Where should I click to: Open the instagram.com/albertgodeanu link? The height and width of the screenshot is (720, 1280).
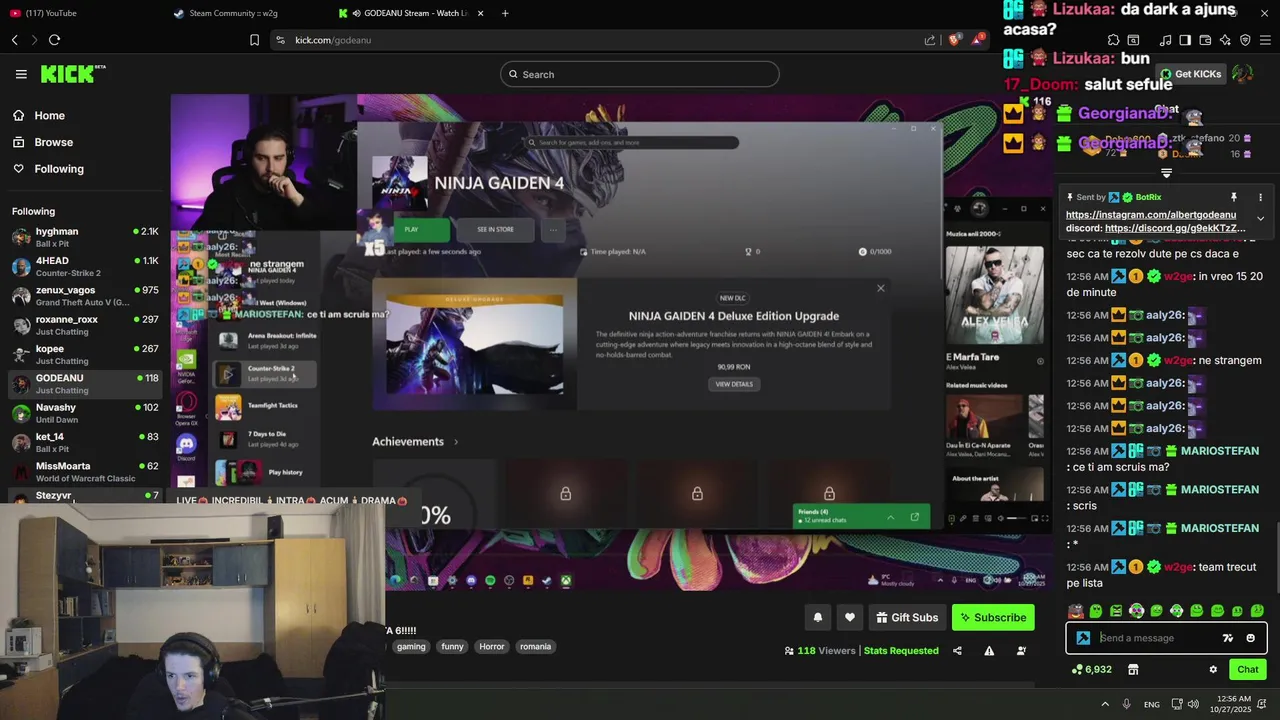[1151, 215]
